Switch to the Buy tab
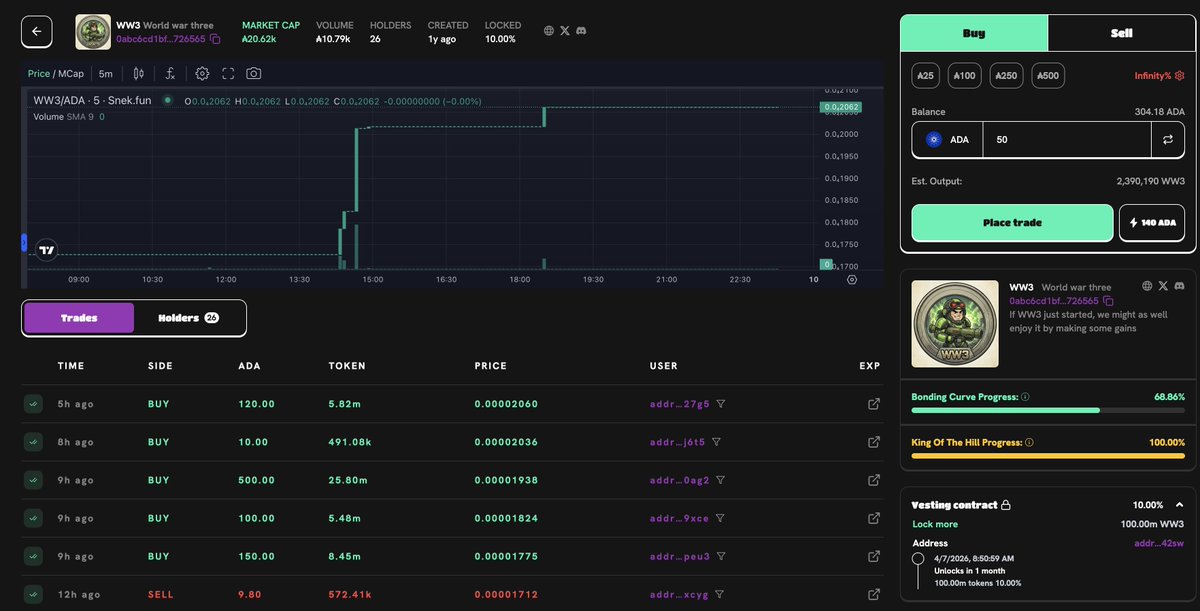This screenshot has width=1200, height=611. 974,33
